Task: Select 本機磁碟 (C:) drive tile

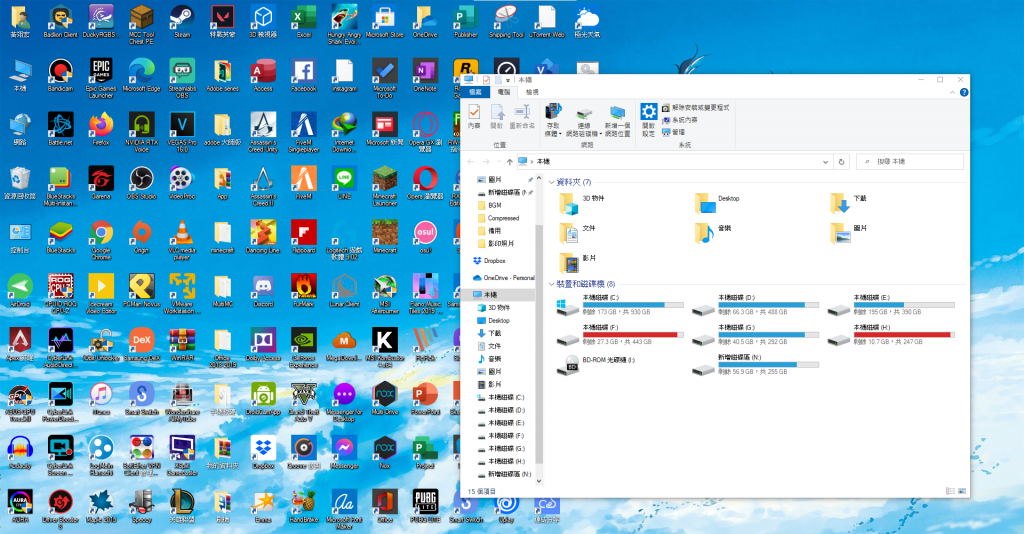Action: [619, 305]
